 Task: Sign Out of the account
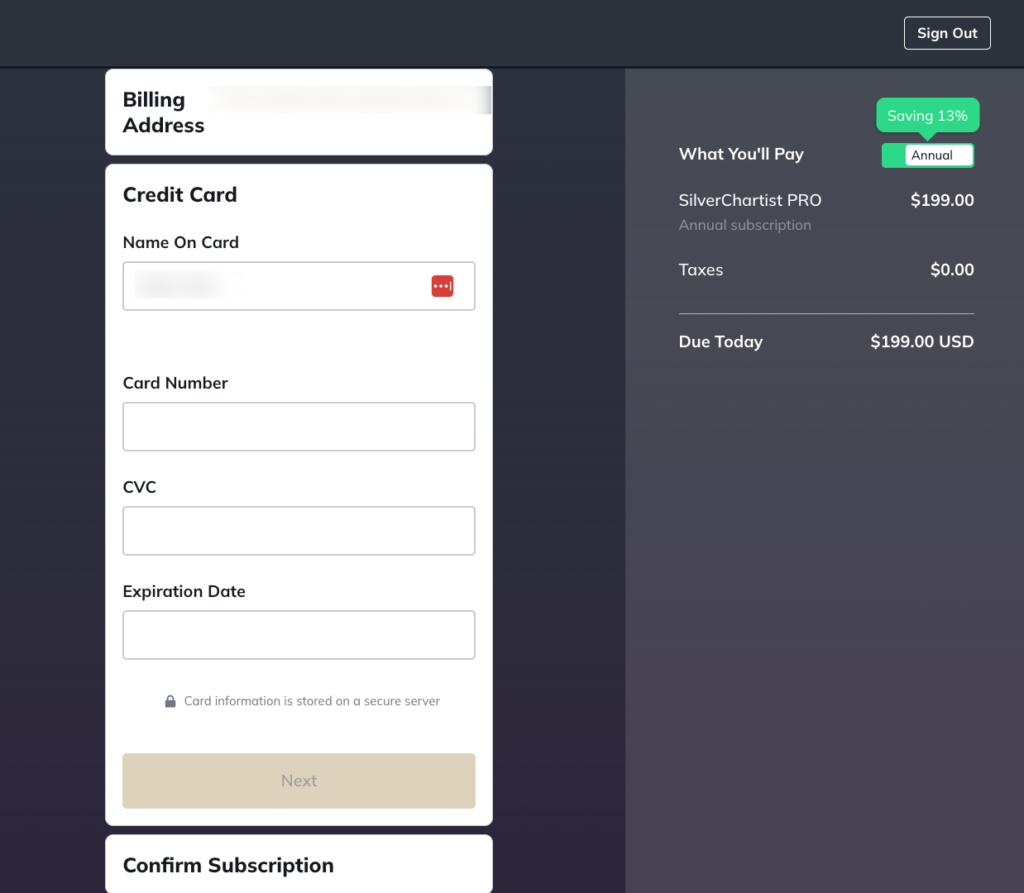pyautogui.click(x=947, y=33)
